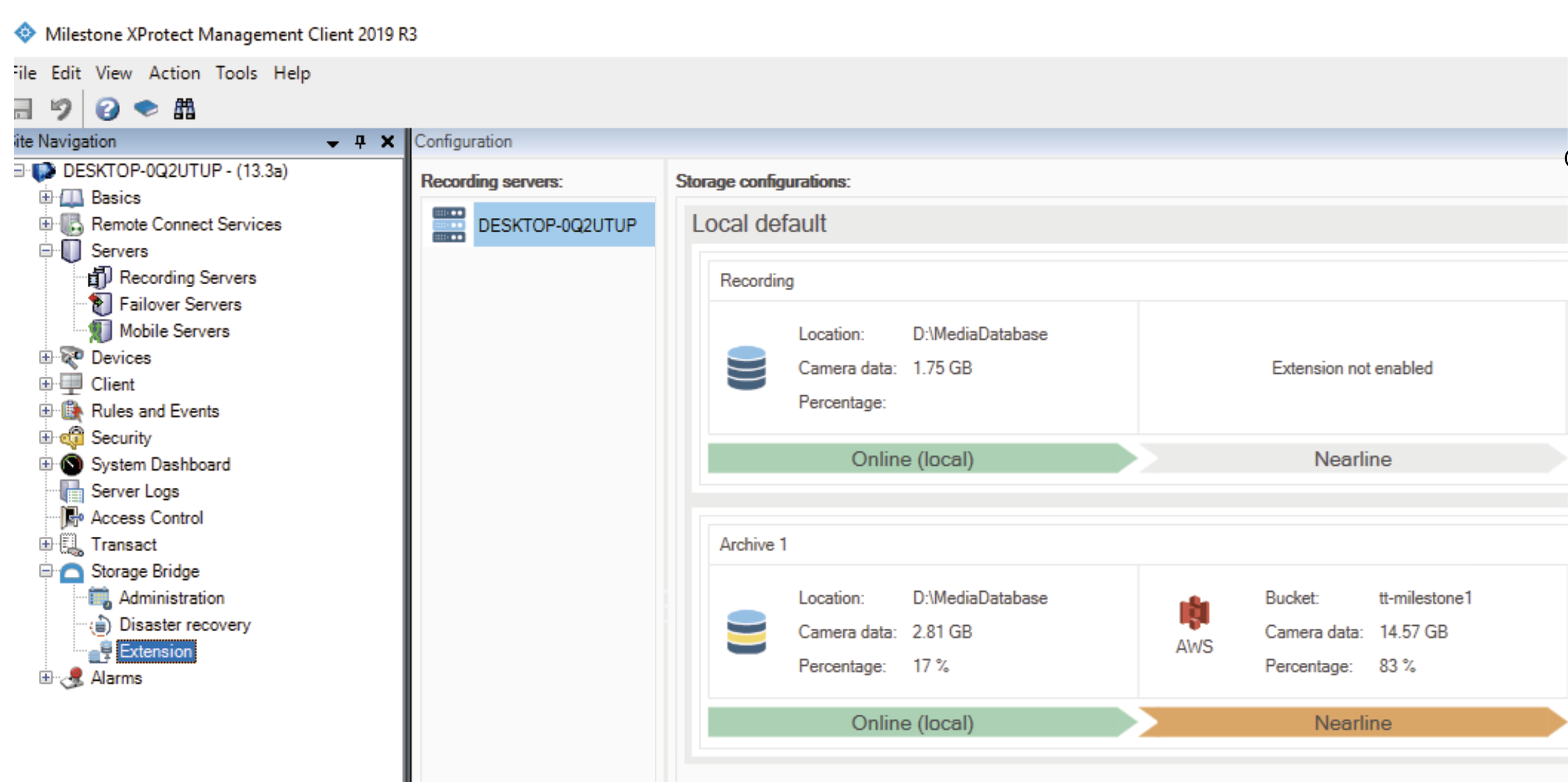This screenshot has height=782, width=1568.
Task: Click the Extension node icon
Action: click(x=100, y=652)
